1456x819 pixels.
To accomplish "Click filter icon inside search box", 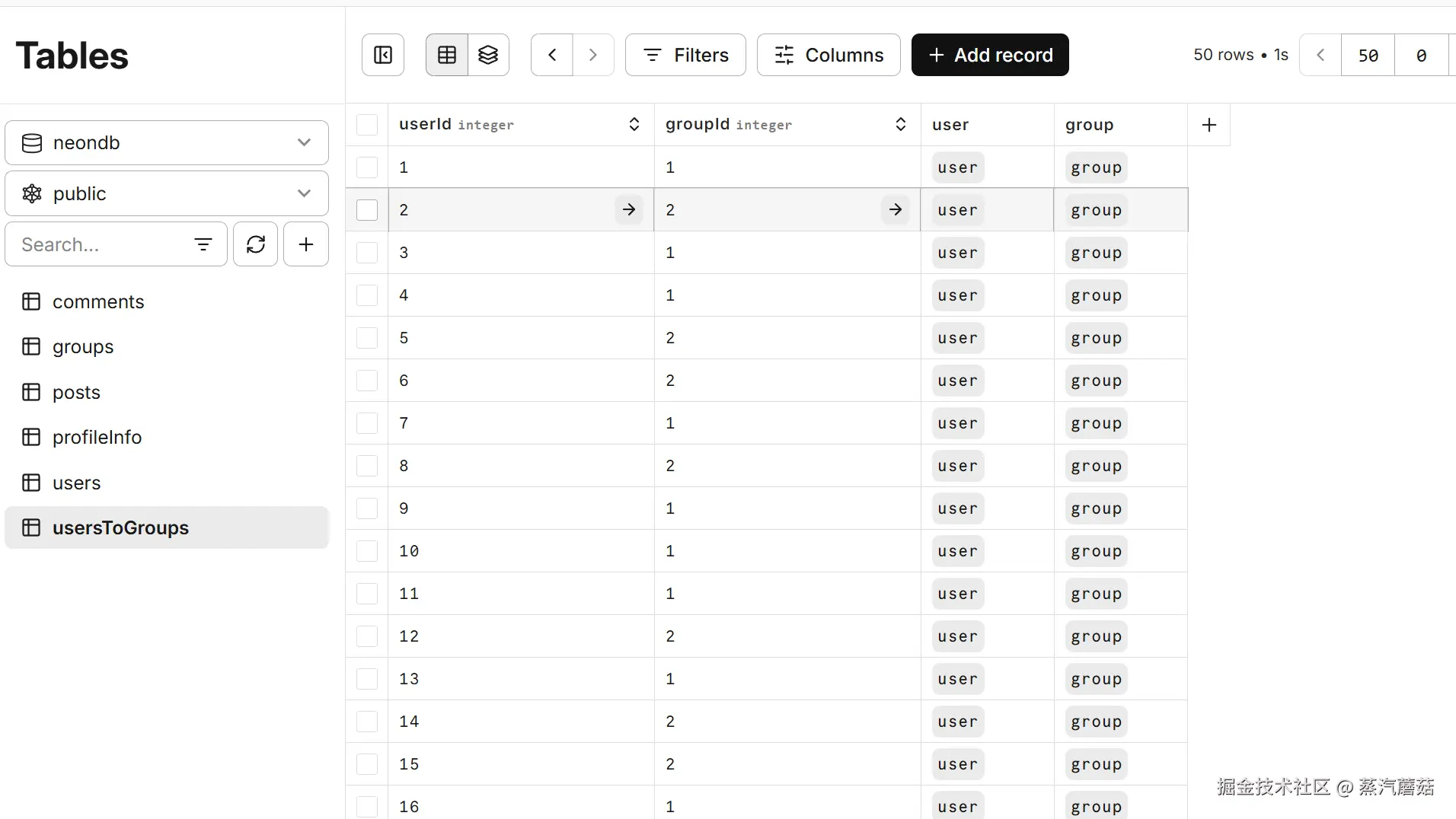I will 203,244.
